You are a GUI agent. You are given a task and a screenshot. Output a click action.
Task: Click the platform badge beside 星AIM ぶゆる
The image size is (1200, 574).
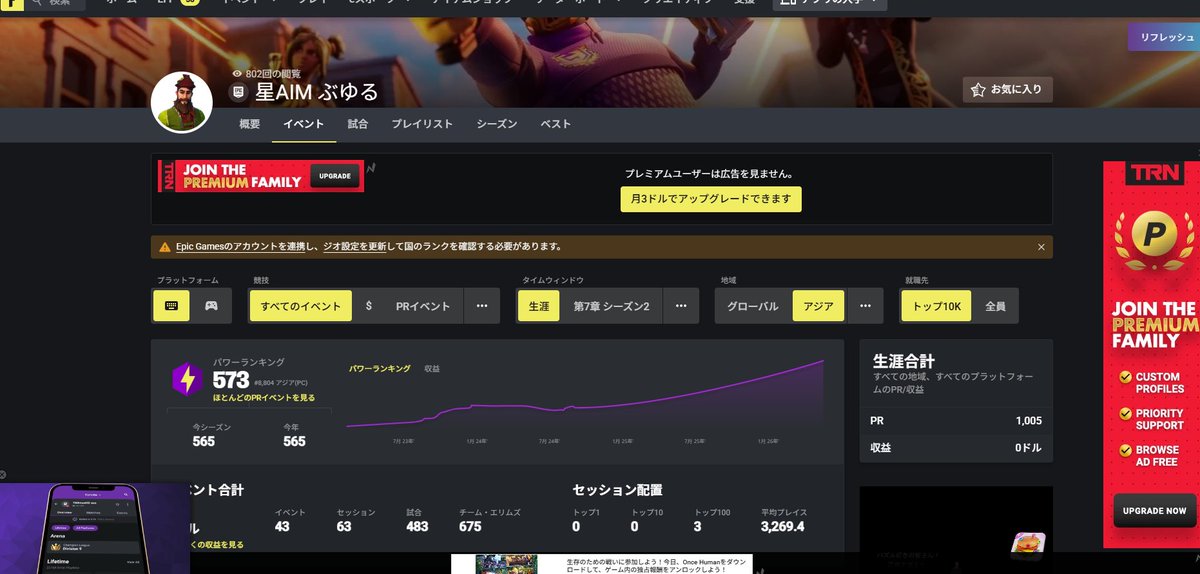pyautogui.click(x=238, y=92)
